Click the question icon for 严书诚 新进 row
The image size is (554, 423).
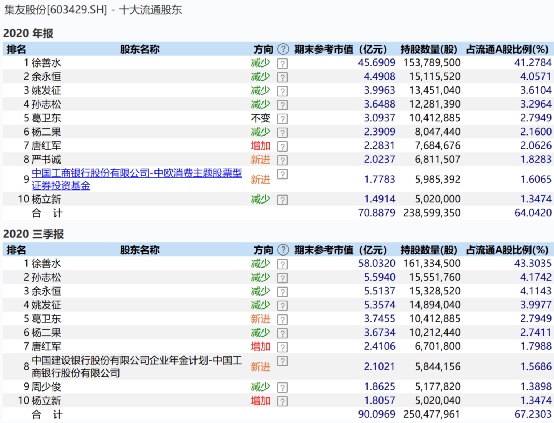tap(282, 160)
